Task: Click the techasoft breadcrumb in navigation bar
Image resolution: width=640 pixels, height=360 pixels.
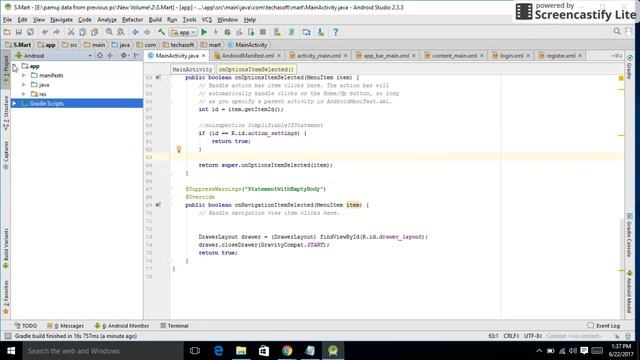Action: [178, 45]
